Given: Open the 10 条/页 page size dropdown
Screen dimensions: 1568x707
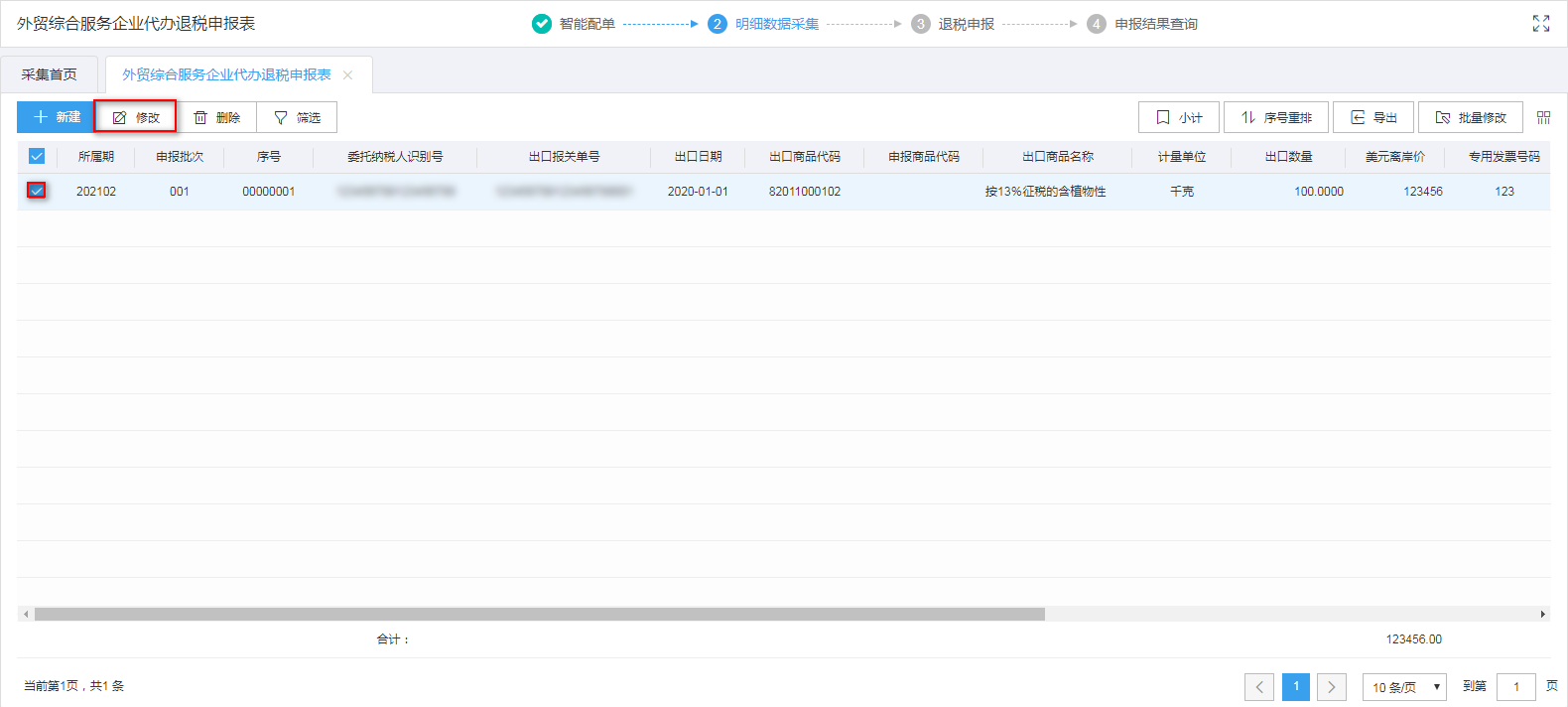Looking at the screenshot, I should coord(1404,687).
